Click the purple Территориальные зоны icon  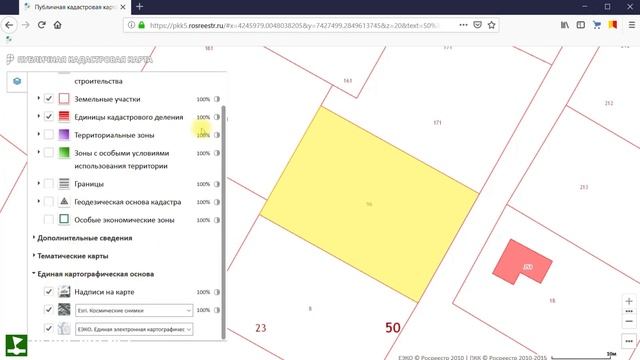(x=64, y=135)
